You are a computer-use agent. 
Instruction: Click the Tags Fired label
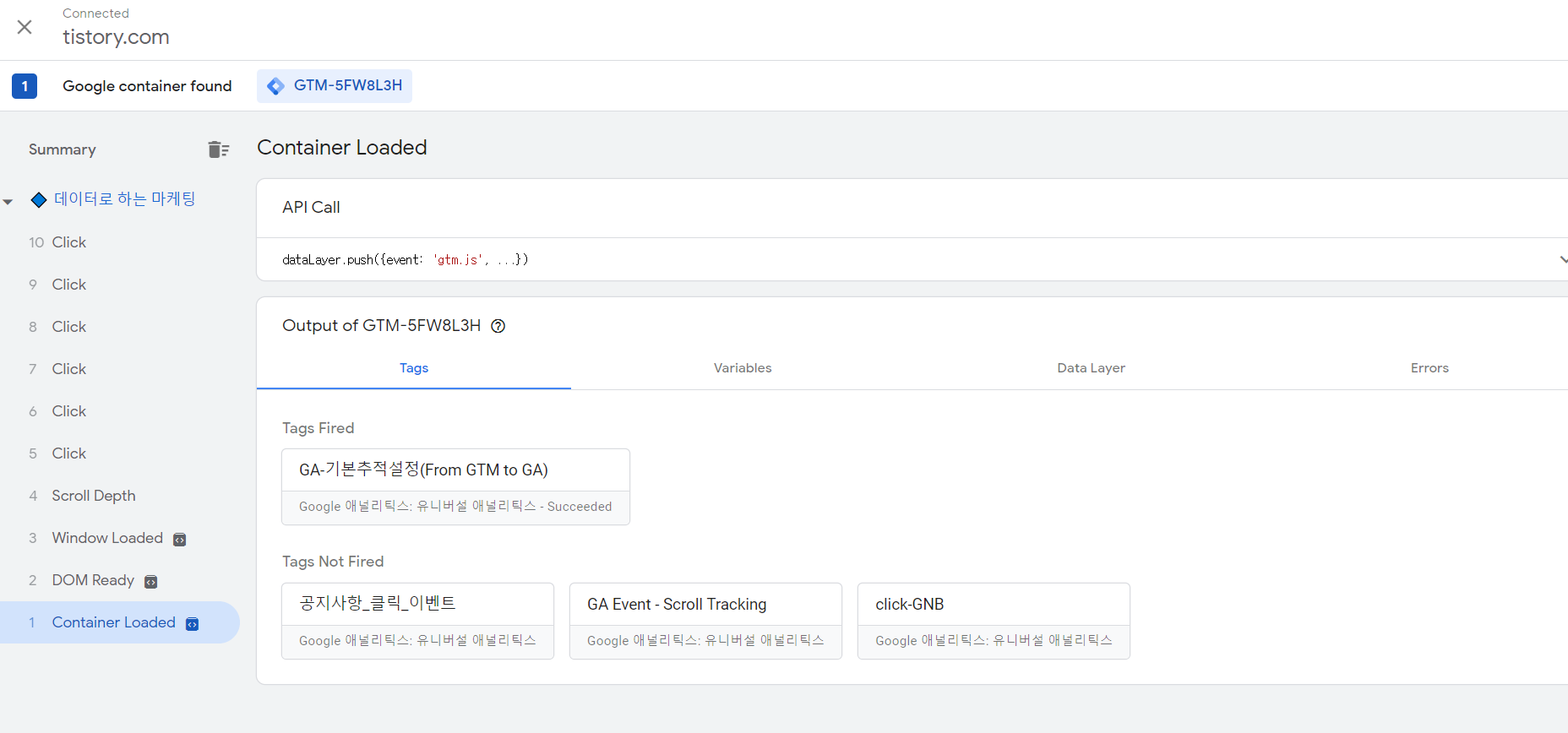click(x=318, y=428)
